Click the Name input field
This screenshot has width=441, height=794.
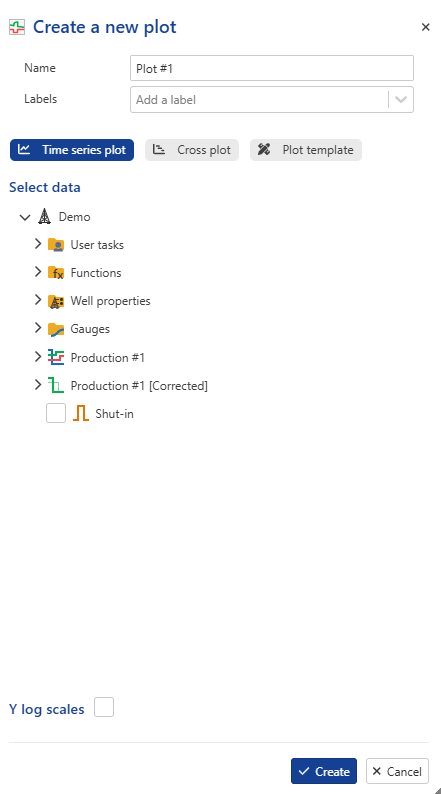(272, 68)
